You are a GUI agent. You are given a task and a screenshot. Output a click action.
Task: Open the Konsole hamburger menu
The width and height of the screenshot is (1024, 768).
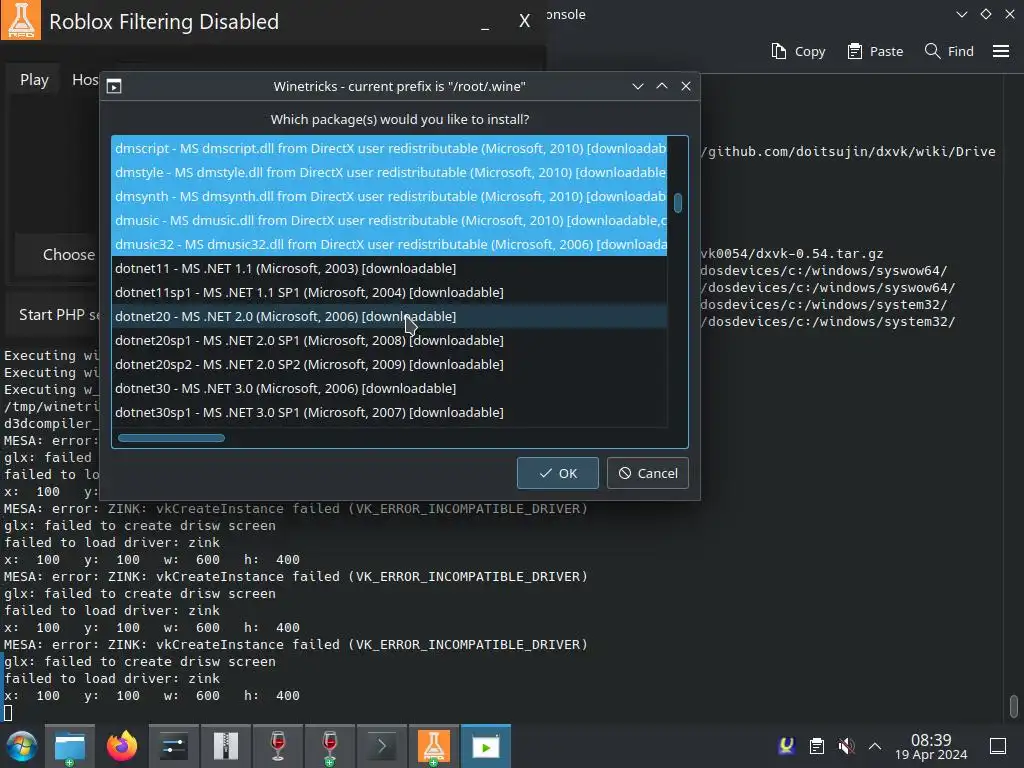pyautogui.click(x=1001, y=51)
